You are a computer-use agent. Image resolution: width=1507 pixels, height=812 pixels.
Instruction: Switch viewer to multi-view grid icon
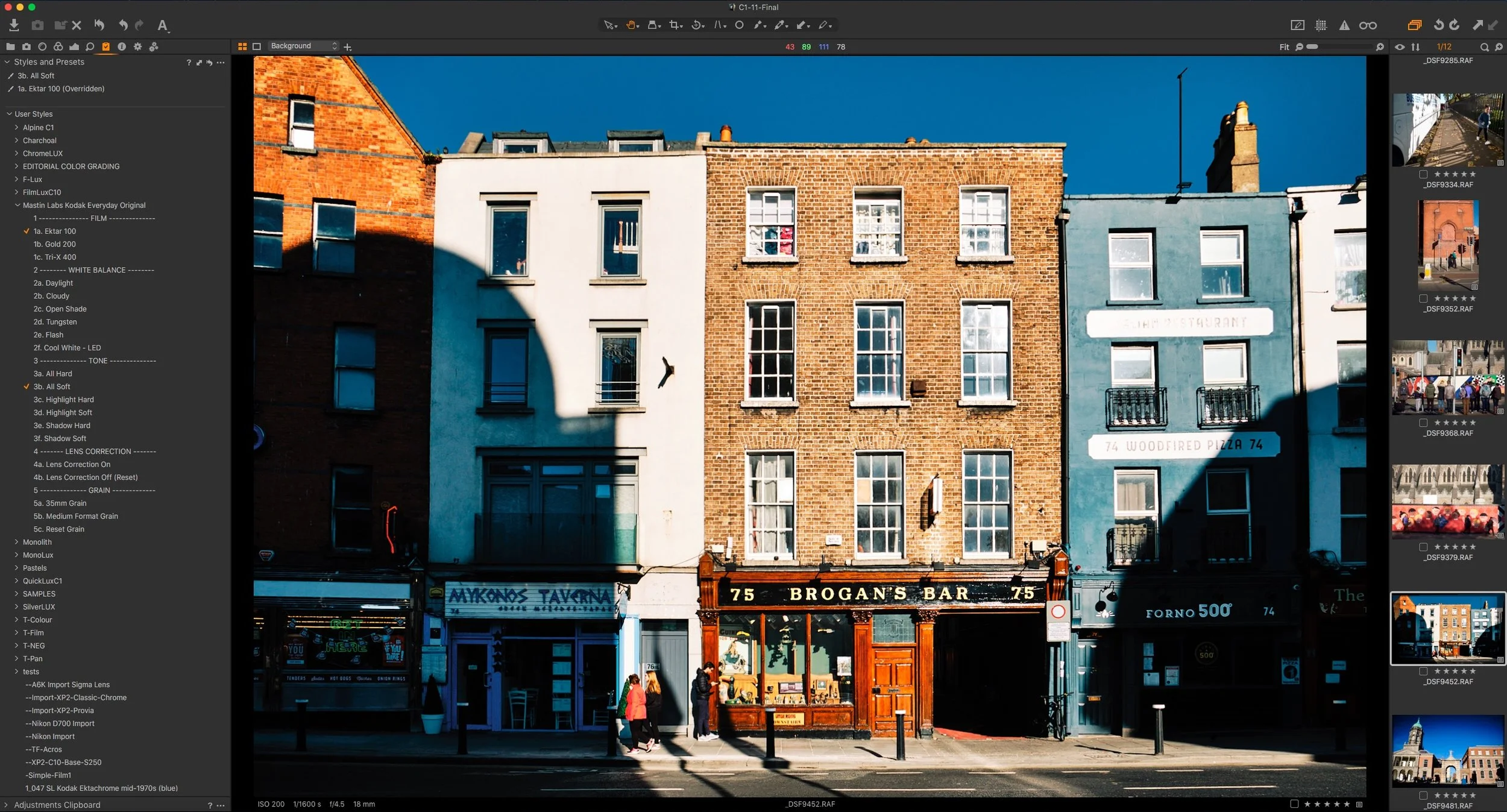click(x=242, y=46)
